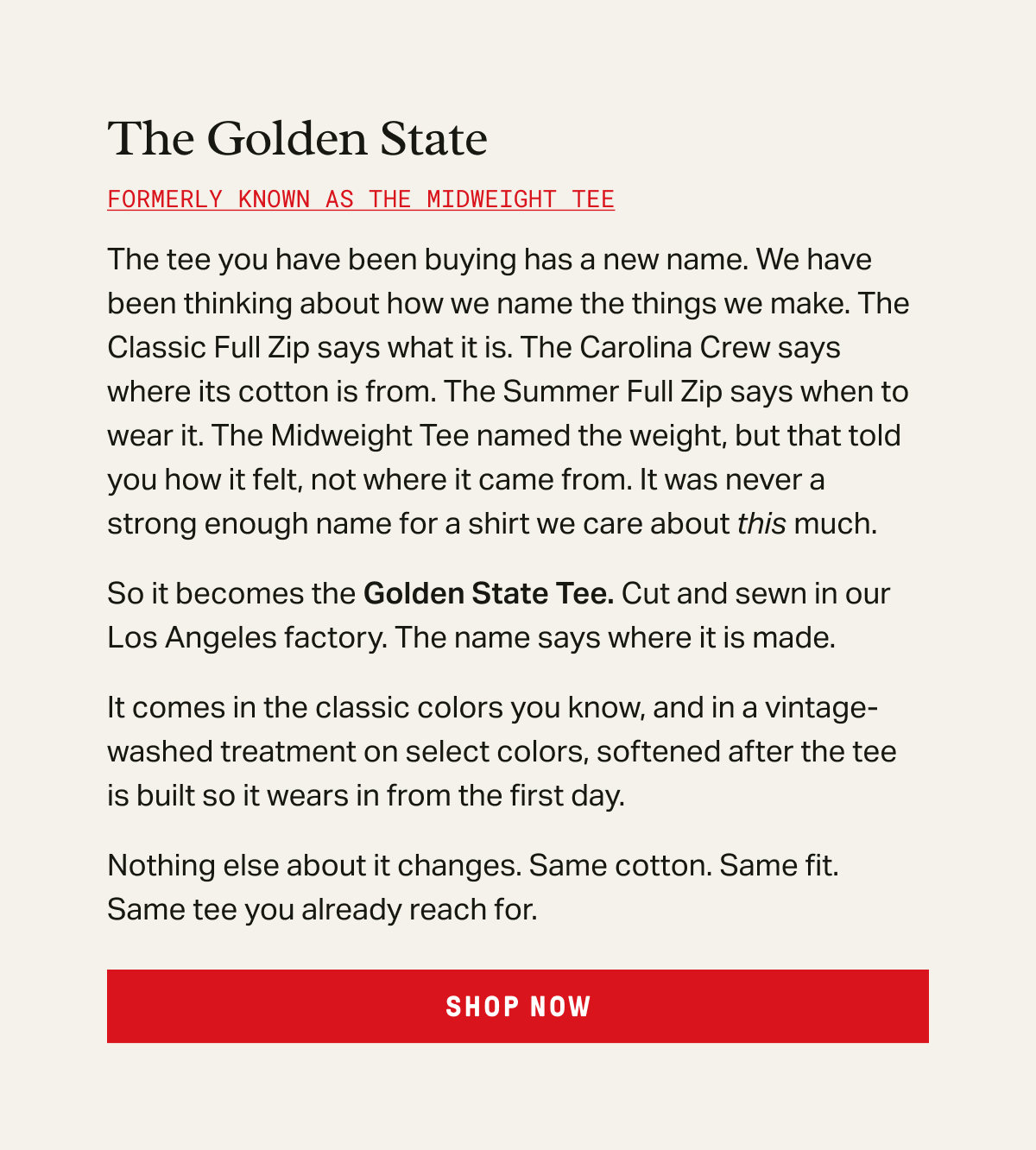Click the Carolina Crew product mention
The width and height of the screenshot is (1036, 1150).
click(675, 347)
